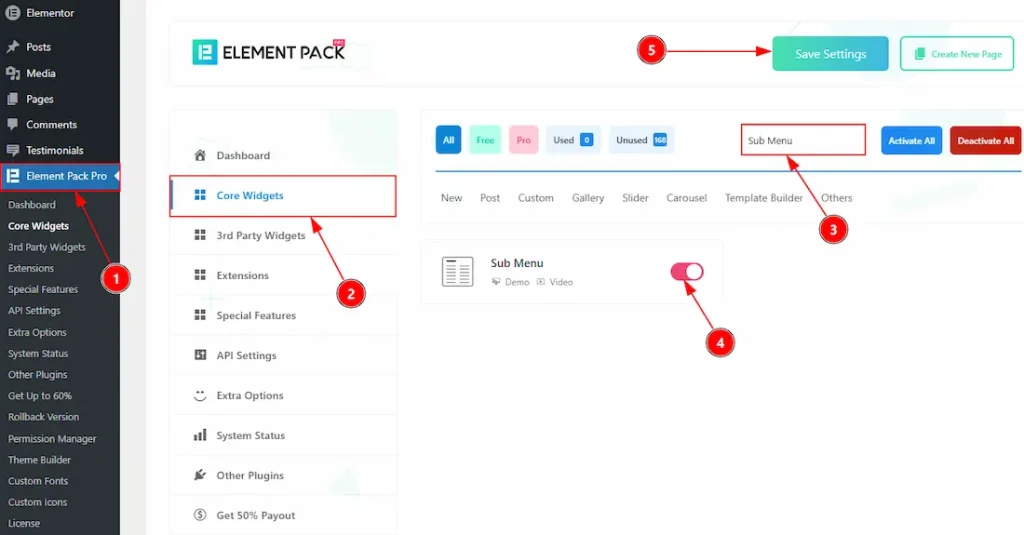The image size is (1024, 535).
Task: Select the All filter button
Action: point(448,140)
